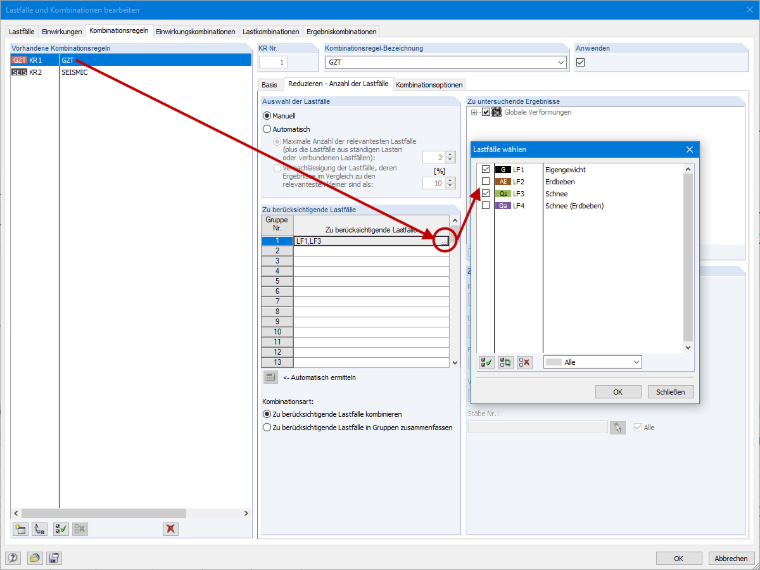Click the black G color tag of LF1
Image resolution: width=760 pixels, height=570 pixels.
point(503,170)
